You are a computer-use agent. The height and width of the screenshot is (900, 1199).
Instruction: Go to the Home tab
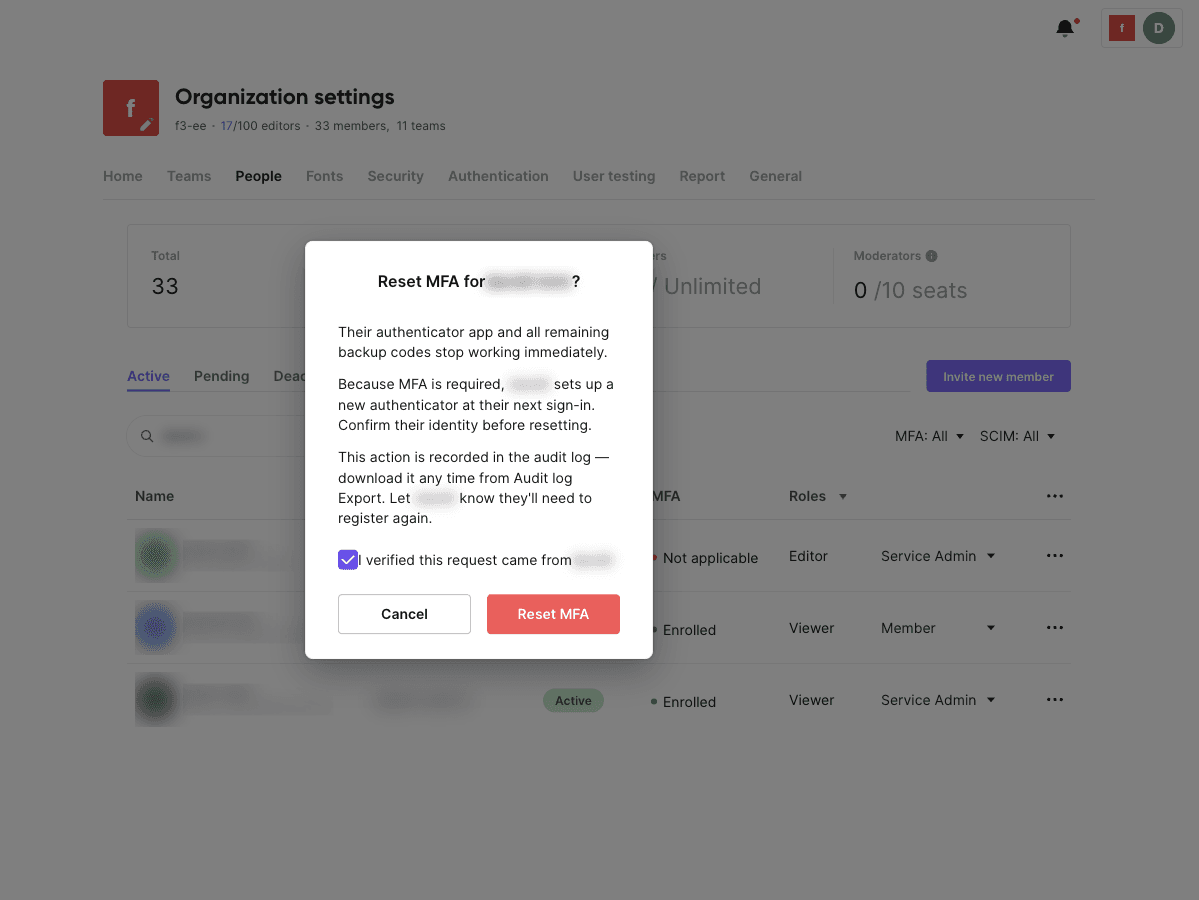click(122, 176)
